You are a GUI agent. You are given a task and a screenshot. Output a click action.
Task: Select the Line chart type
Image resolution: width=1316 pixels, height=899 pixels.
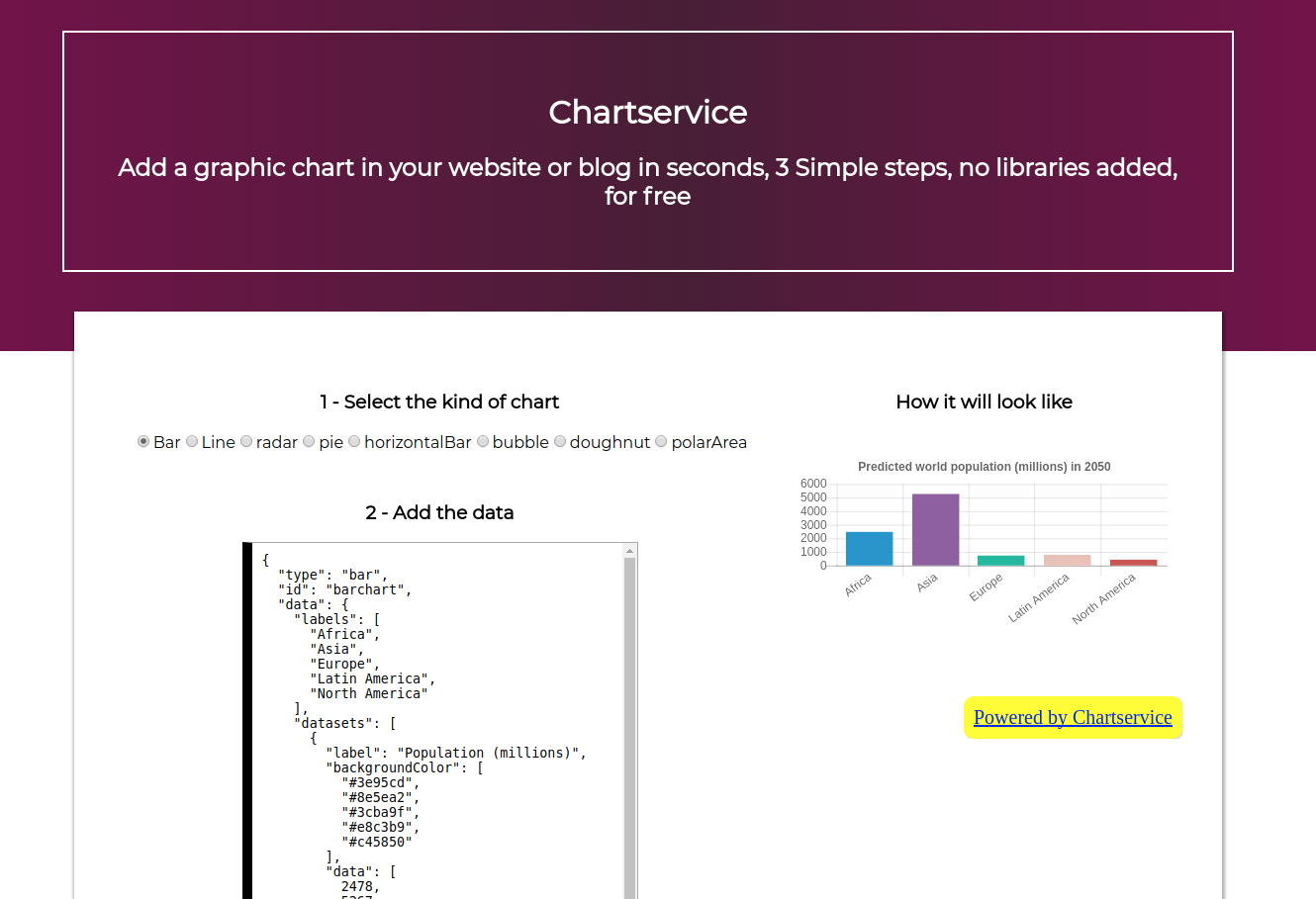pyautogui.click(x=192, y=441)
